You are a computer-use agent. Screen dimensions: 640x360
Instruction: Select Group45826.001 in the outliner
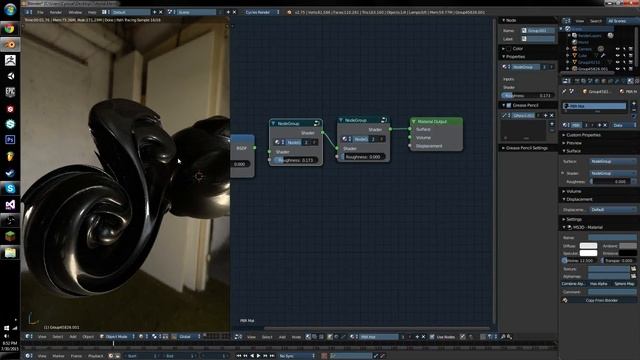(593, 69)
